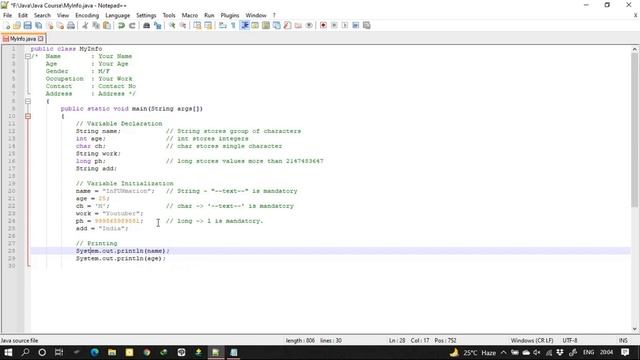The width and height of the screenshot is (640, 360).
Task: Toggle INS insert mode in status bar
Action: [x=623, y=340]
